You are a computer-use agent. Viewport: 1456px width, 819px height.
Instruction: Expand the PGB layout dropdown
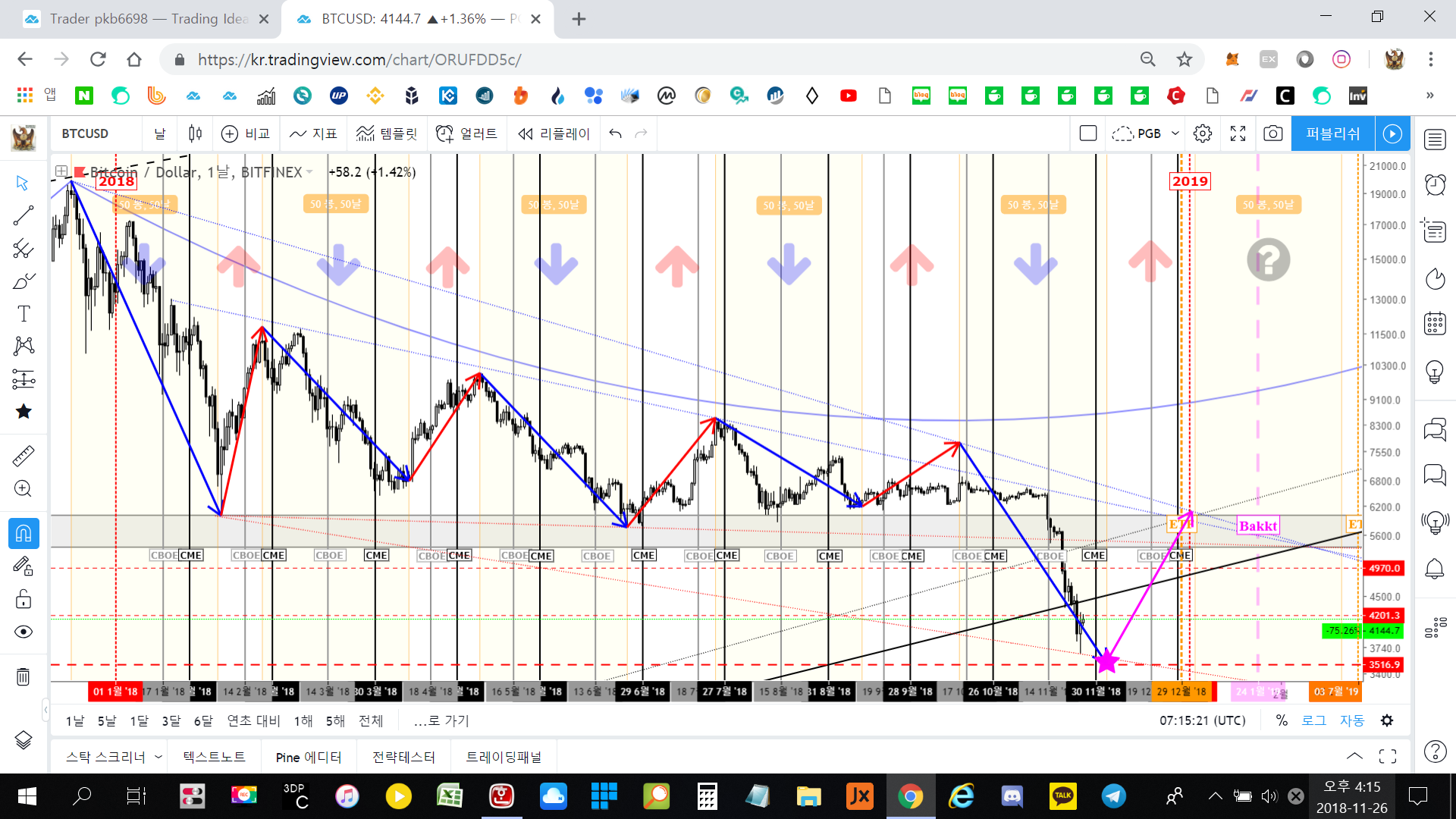[1175, 133]
